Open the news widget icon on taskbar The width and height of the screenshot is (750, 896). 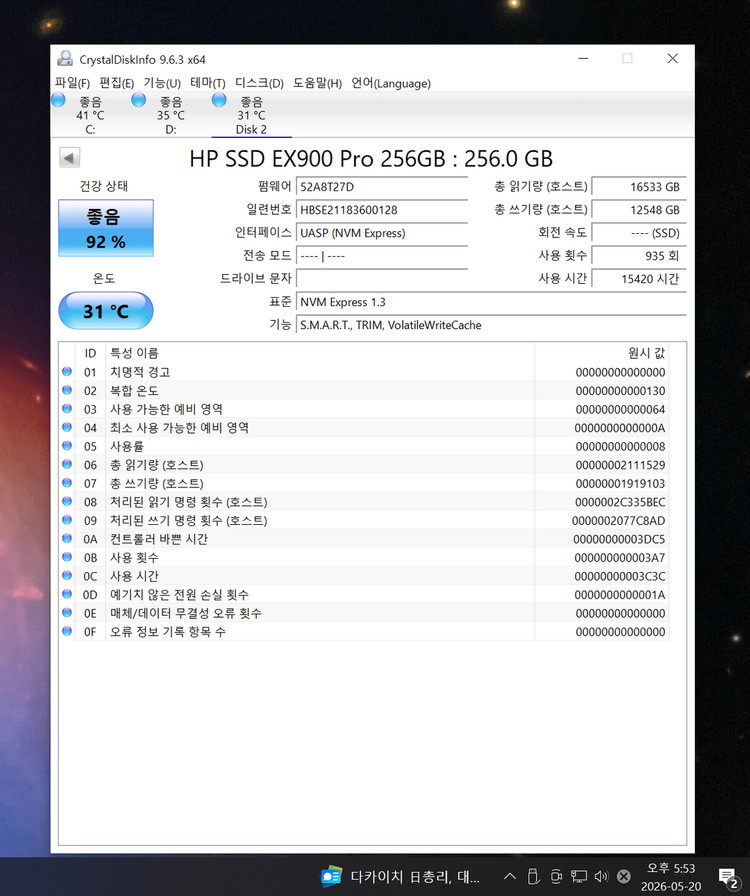pos(332,876)
